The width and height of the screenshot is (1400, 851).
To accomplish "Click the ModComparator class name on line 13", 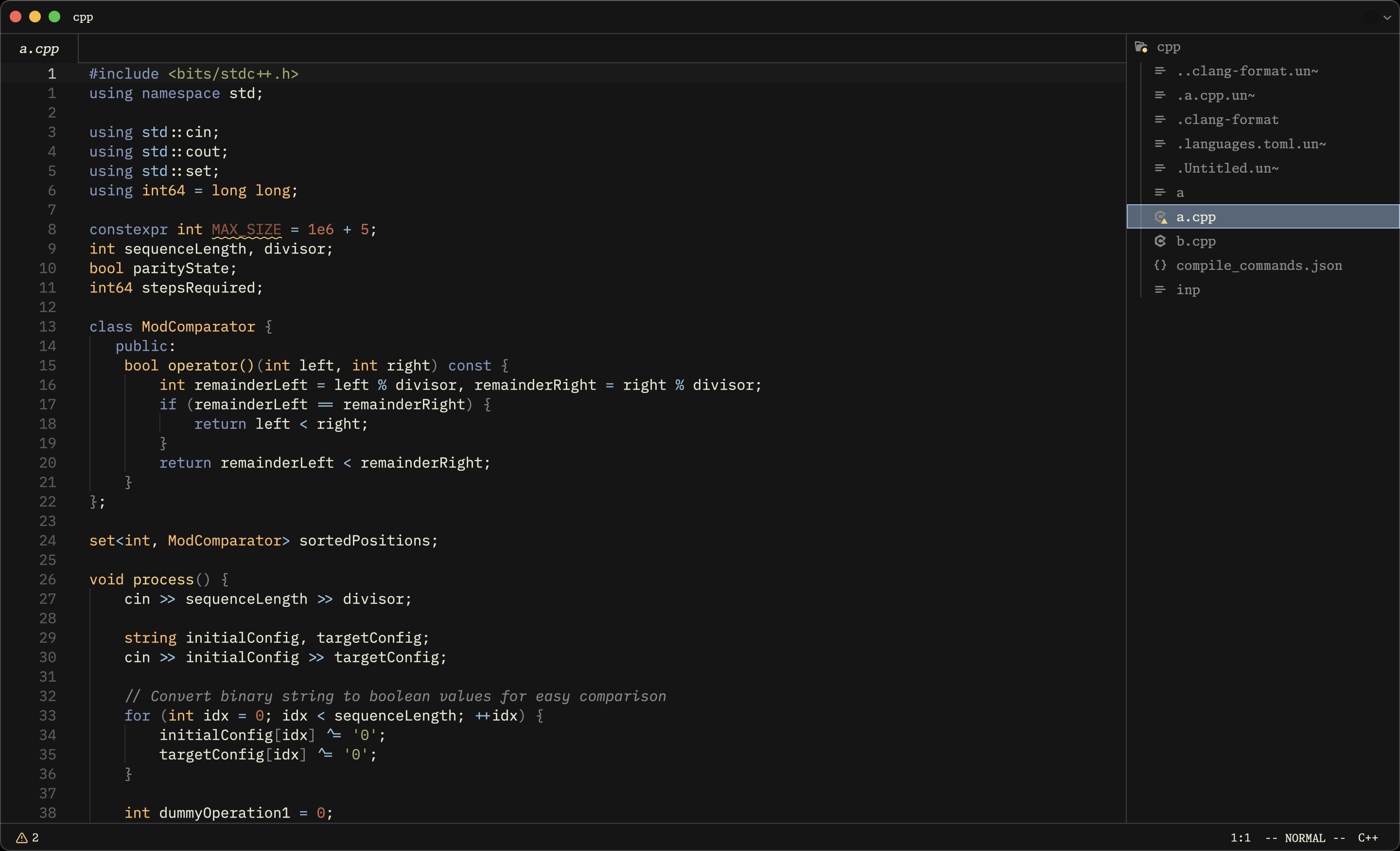I will (x=198, y=327).
